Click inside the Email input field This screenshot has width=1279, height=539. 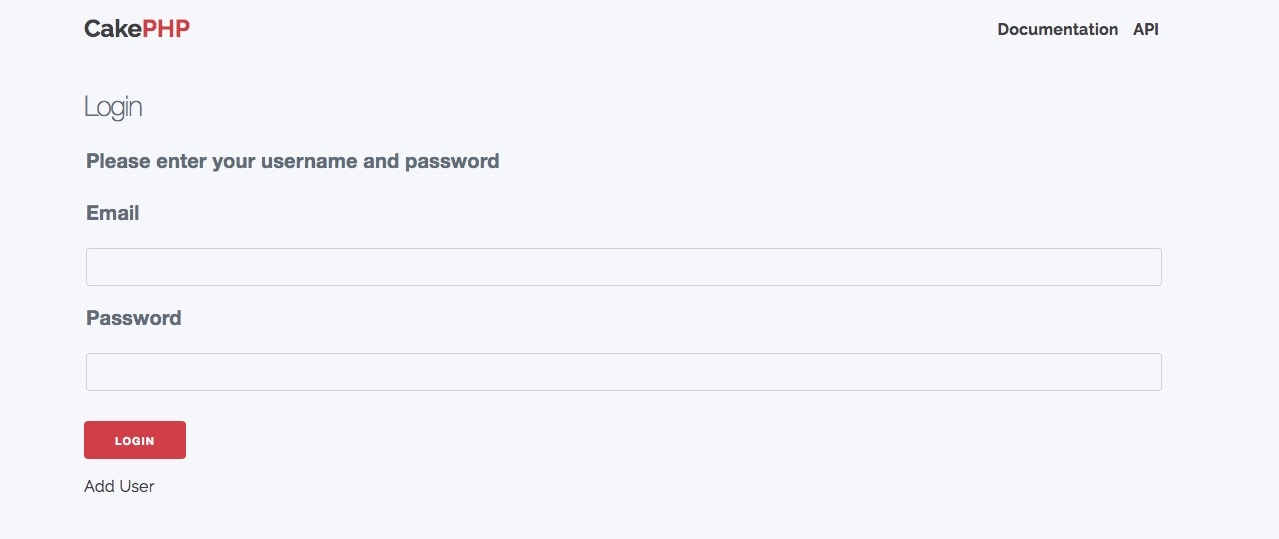pos(623,267)
